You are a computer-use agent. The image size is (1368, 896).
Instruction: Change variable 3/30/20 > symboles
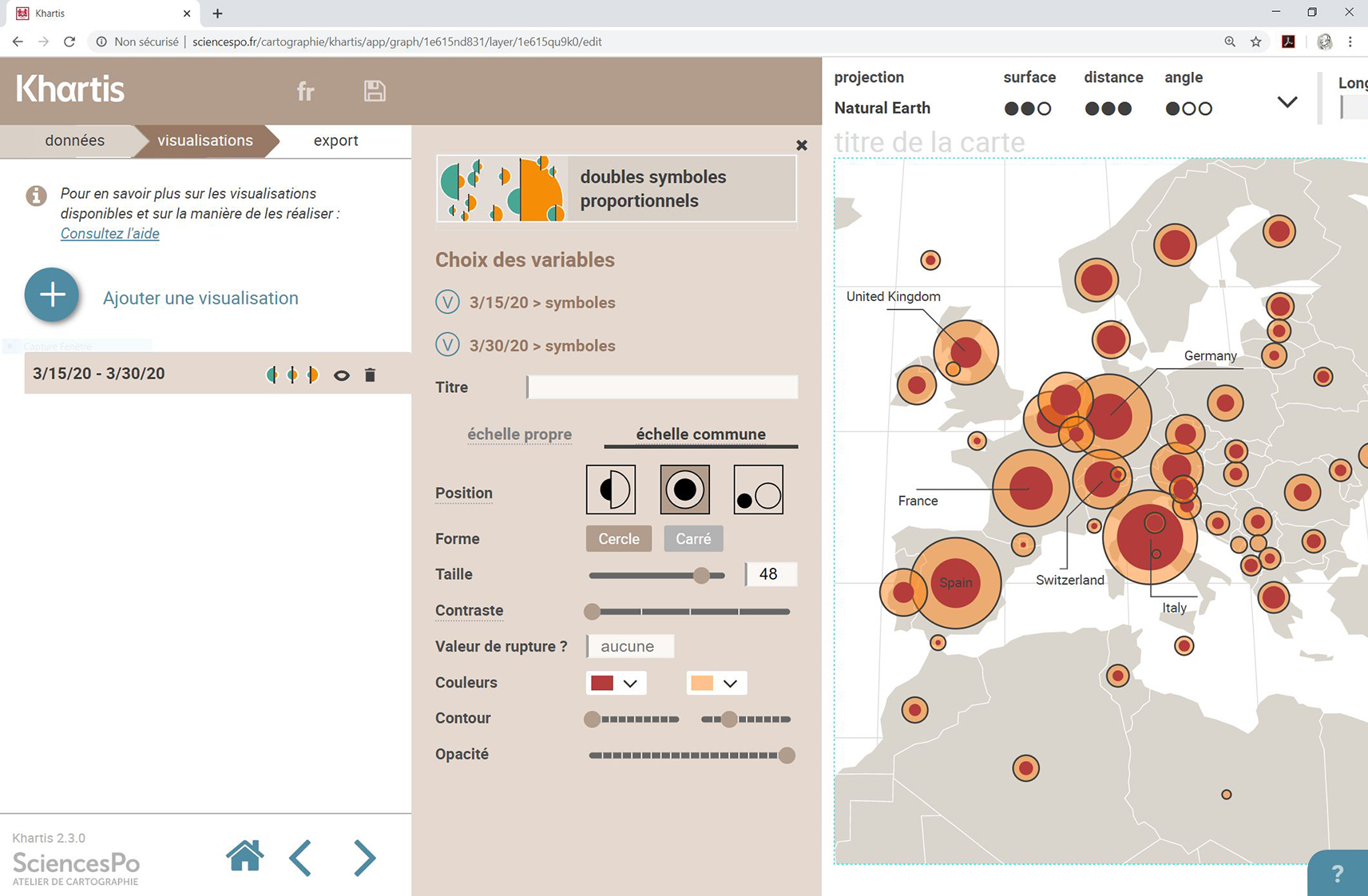click(525, 346)
